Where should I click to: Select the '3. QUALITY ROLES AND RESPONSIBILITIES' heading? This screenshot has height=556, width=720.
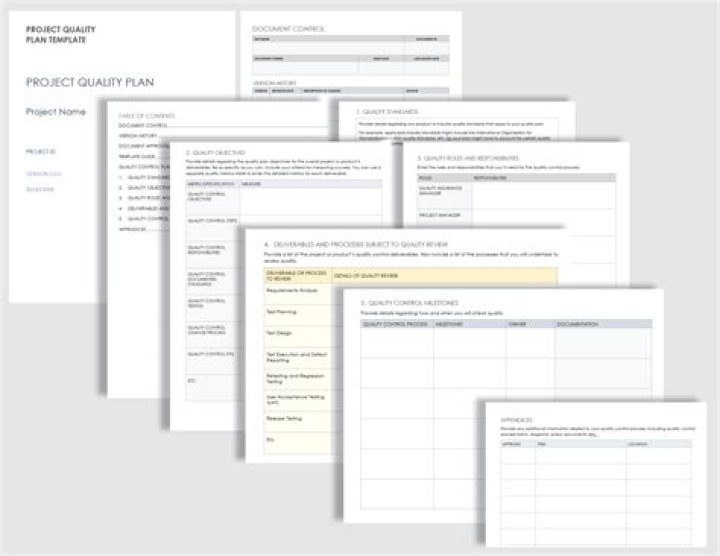pos(467,158)
